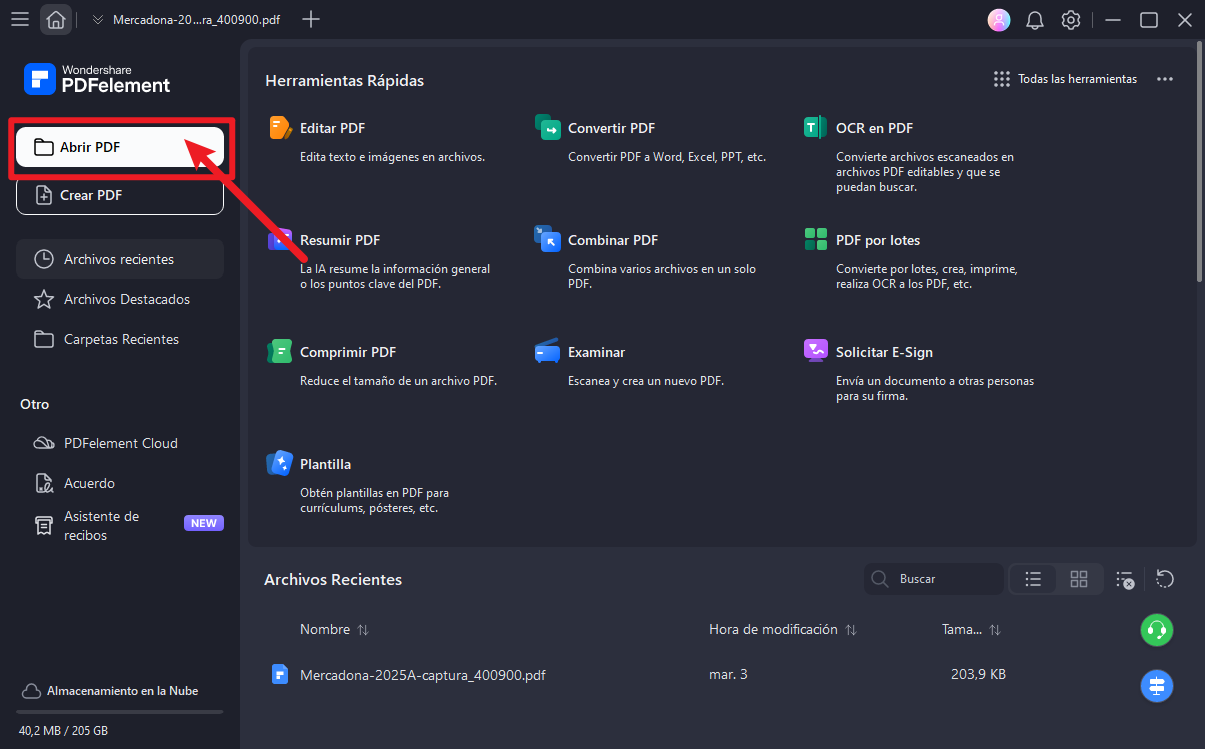Viewport: 1205px width, 749px height.
Task: Open the Plantilla templates tool
Action: pyautogui.click(x=325, y=464)
